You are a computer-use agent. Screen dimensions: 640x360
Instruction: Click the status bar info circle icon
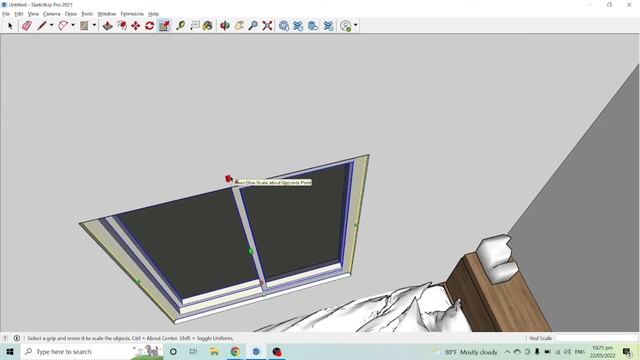point(17,338)
